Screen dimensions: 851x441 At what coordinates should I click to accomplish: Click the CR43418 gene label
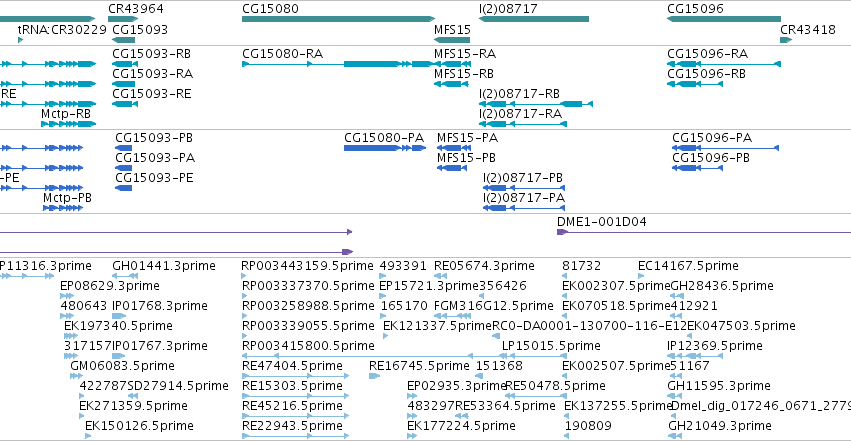(x=808, y=30)
